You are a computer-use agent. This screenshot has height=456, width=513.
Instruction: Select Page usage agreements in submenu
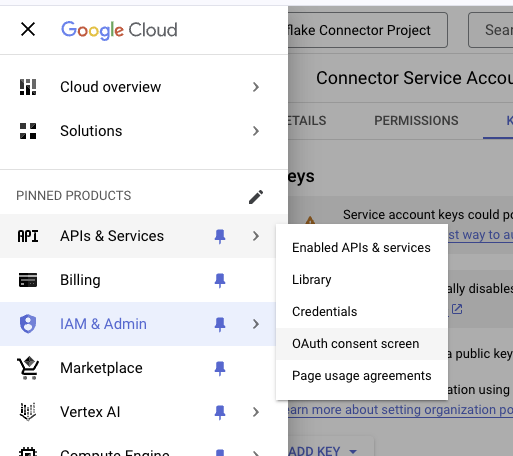362,376
